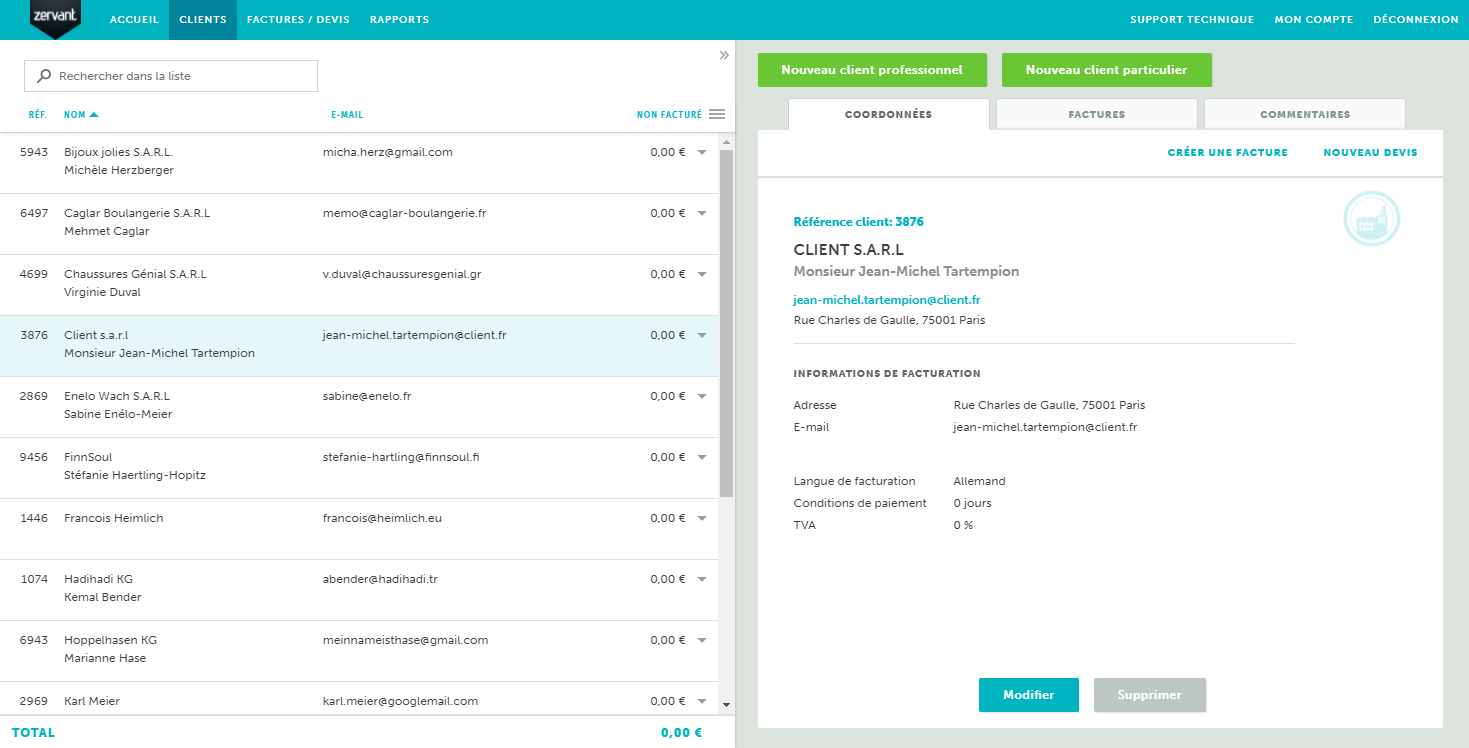Open dropdown for Hoppelhasen KG row
1469x748 pixels.
[x=702, y=640]
